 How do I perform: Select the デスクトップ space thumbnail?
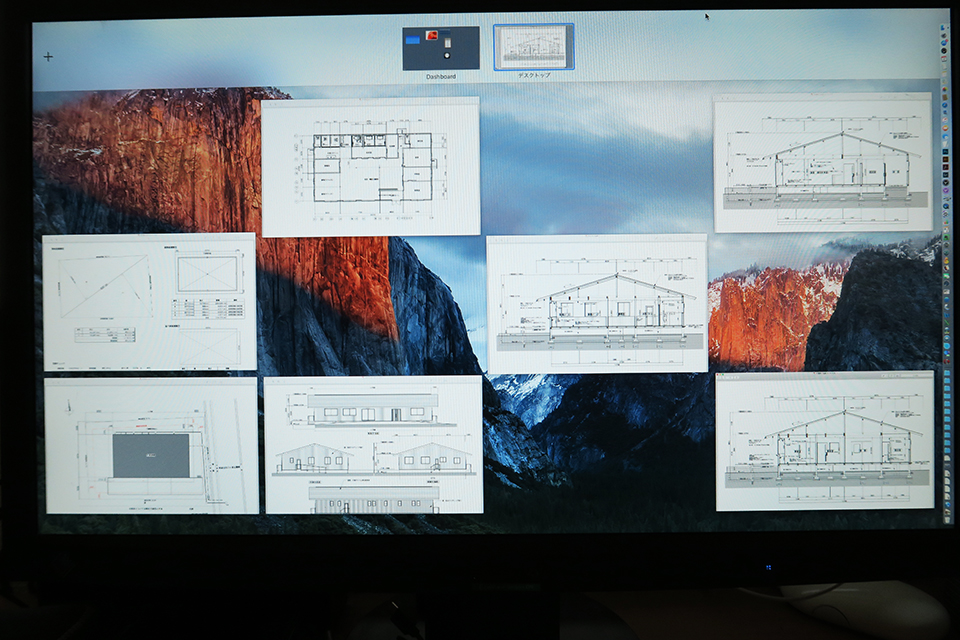[534, 47]
